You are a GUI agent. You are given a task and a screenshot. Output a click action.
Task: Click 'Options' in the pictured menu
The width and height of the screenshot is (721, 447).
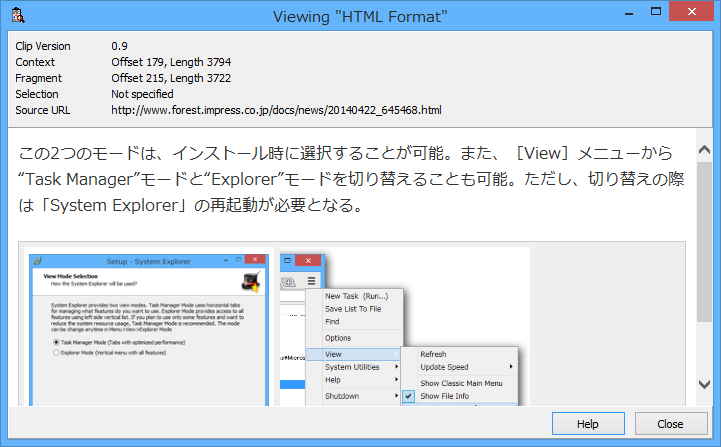pyautogui.click(x=338, y=338)
